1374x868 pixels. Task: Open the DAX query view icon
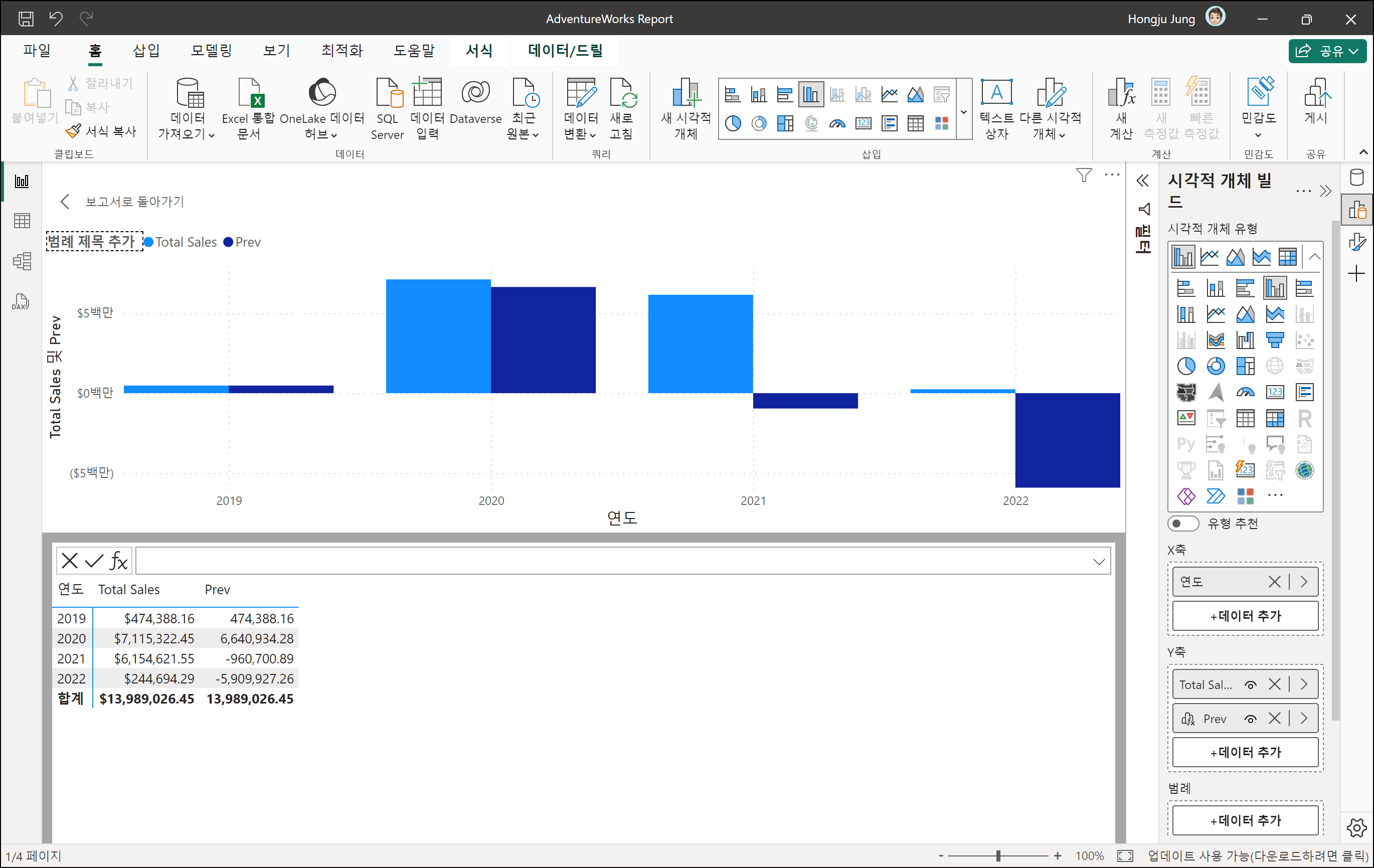[21, 302]
